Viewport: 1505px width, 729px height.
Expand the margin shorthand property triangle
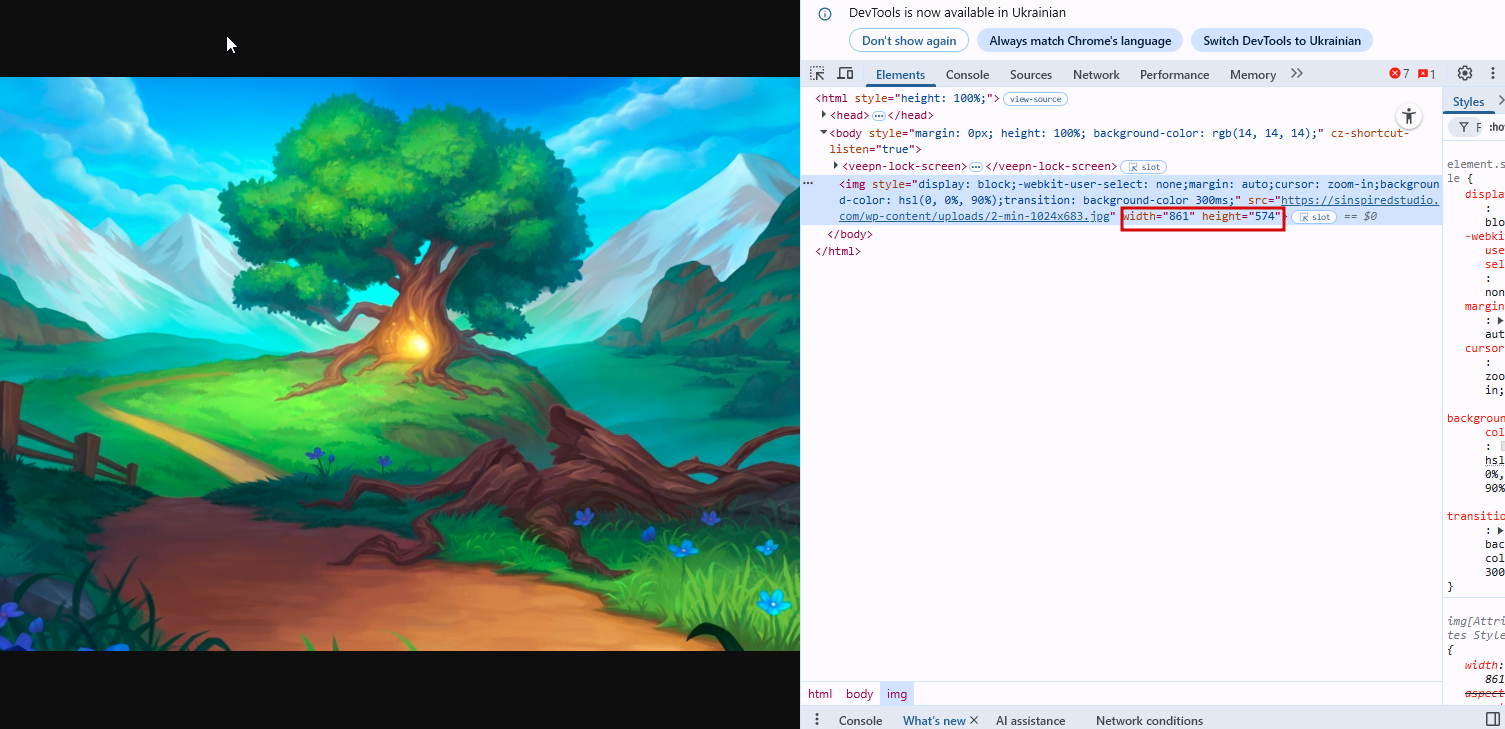coord(1500,320)
